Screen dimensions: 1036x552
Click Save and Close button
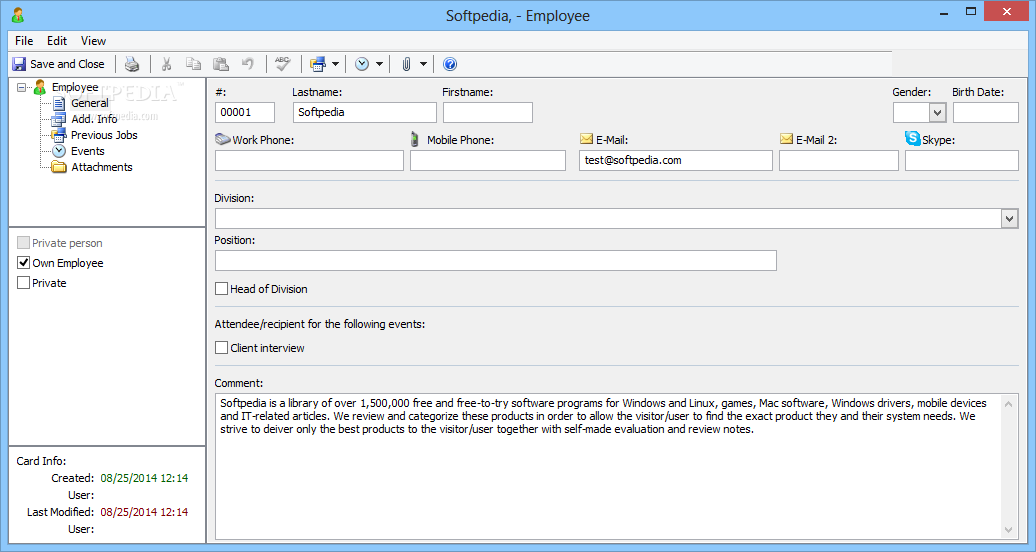click(x=59, y=64)
